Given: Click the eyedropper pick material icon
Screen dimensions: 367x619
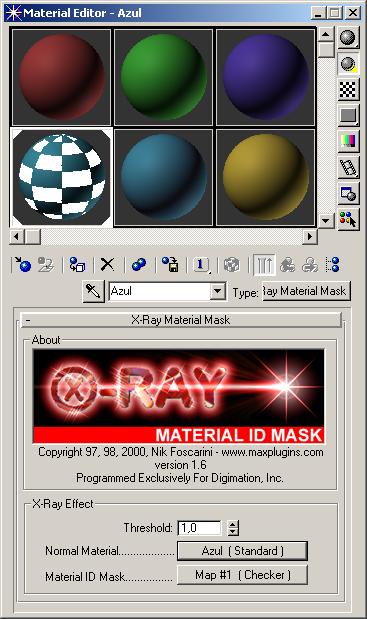Looking at the screenshot, I should [94, 291].
